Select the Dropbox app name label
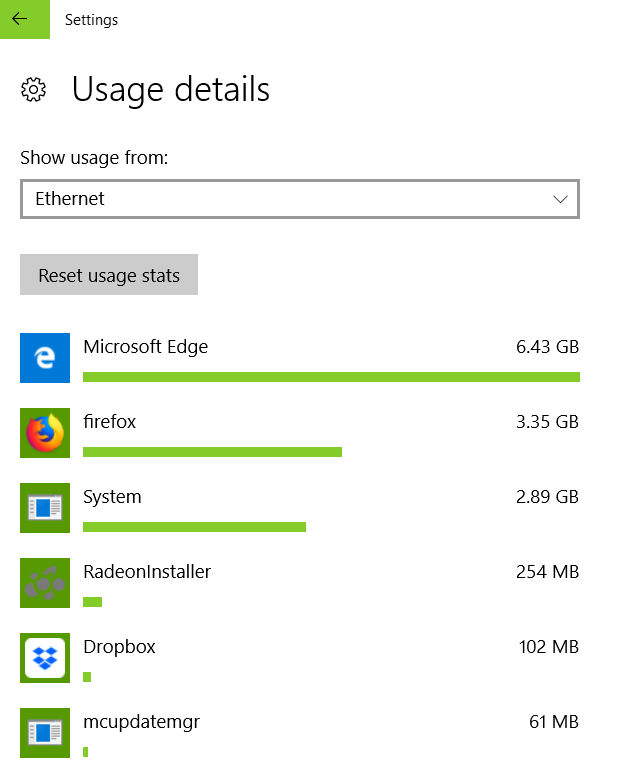Image resolution: width=643 pixels, height=760 pixels. [x=119, y=647]
